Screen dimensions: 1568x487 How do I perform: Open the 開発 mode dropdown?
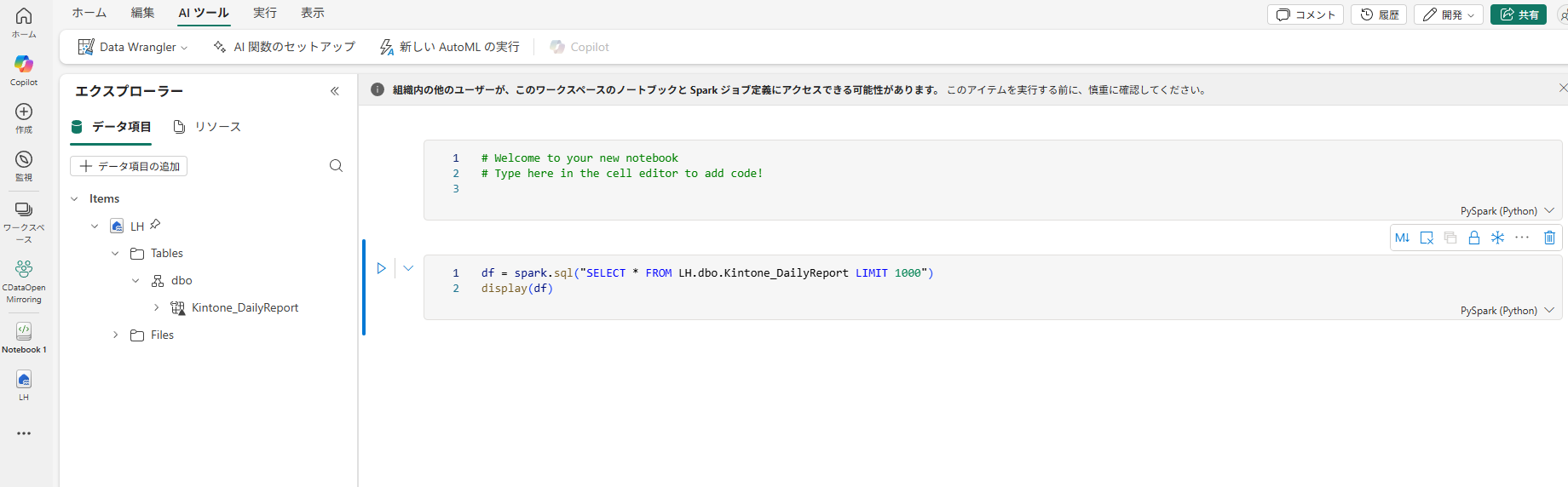1449,14
